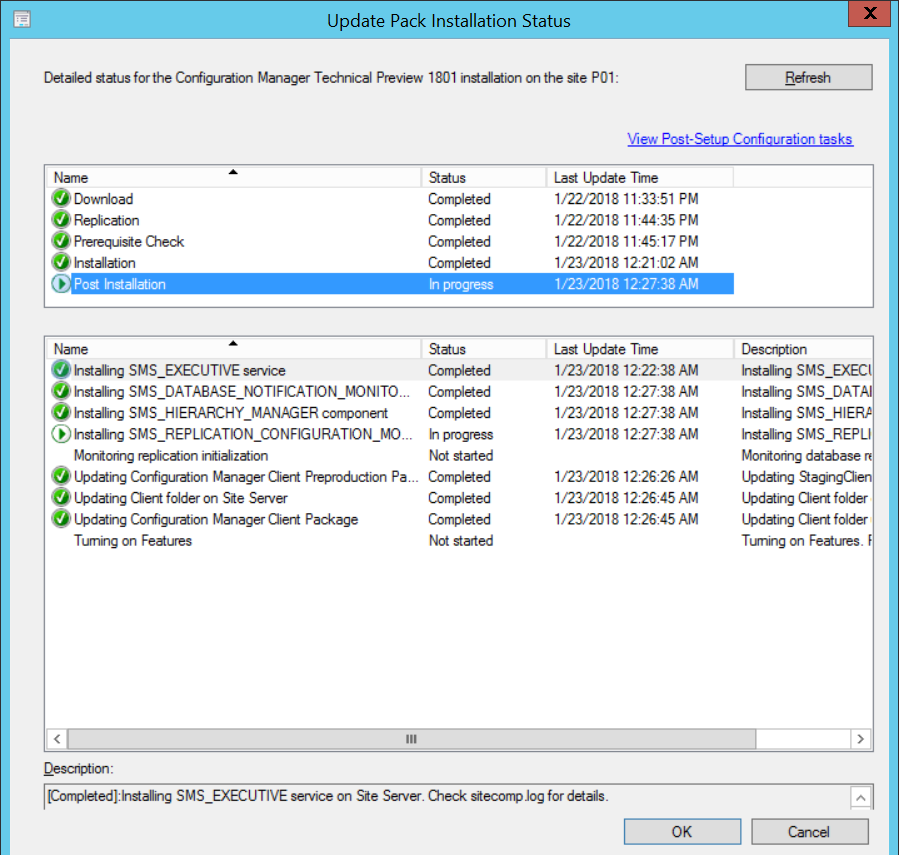
Task: Select Updating Configuration Manager Client Package row
Action: coord(459,518)
